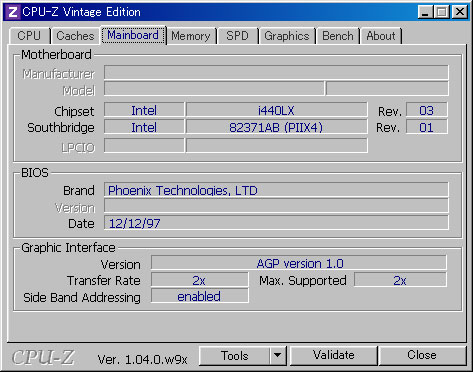Select the Mainboard tab

click(x=133, y=35)
